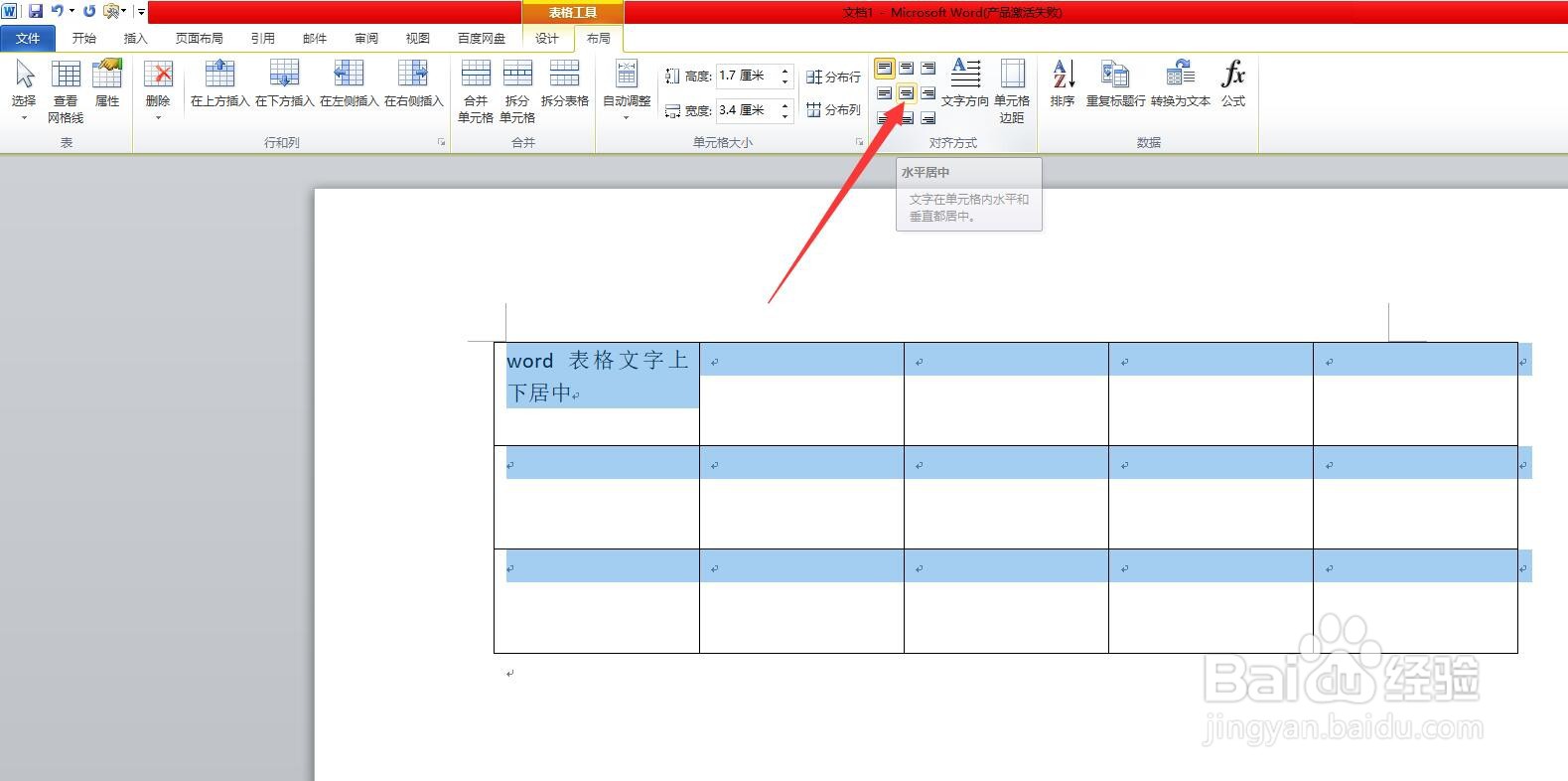Switch to the 审阅 ribbon tab

[x=366, y=38]
